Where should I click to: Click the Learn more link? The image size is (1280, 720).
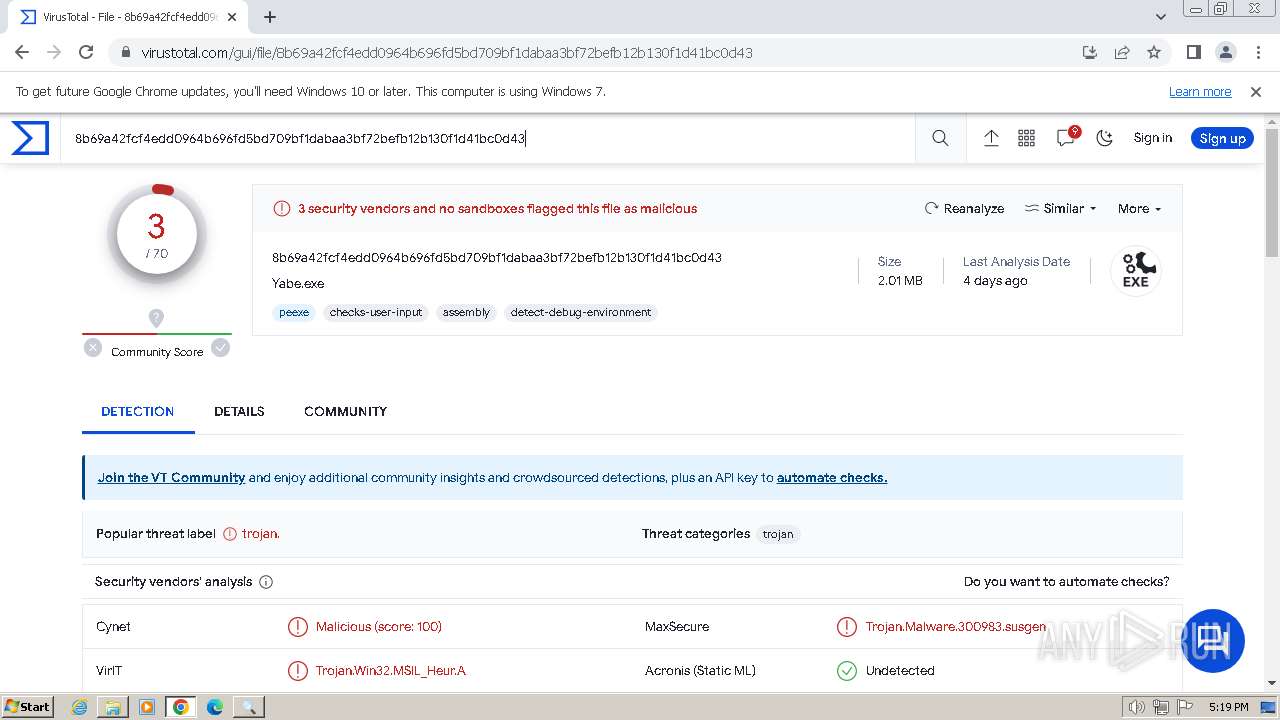[1200, 91]
